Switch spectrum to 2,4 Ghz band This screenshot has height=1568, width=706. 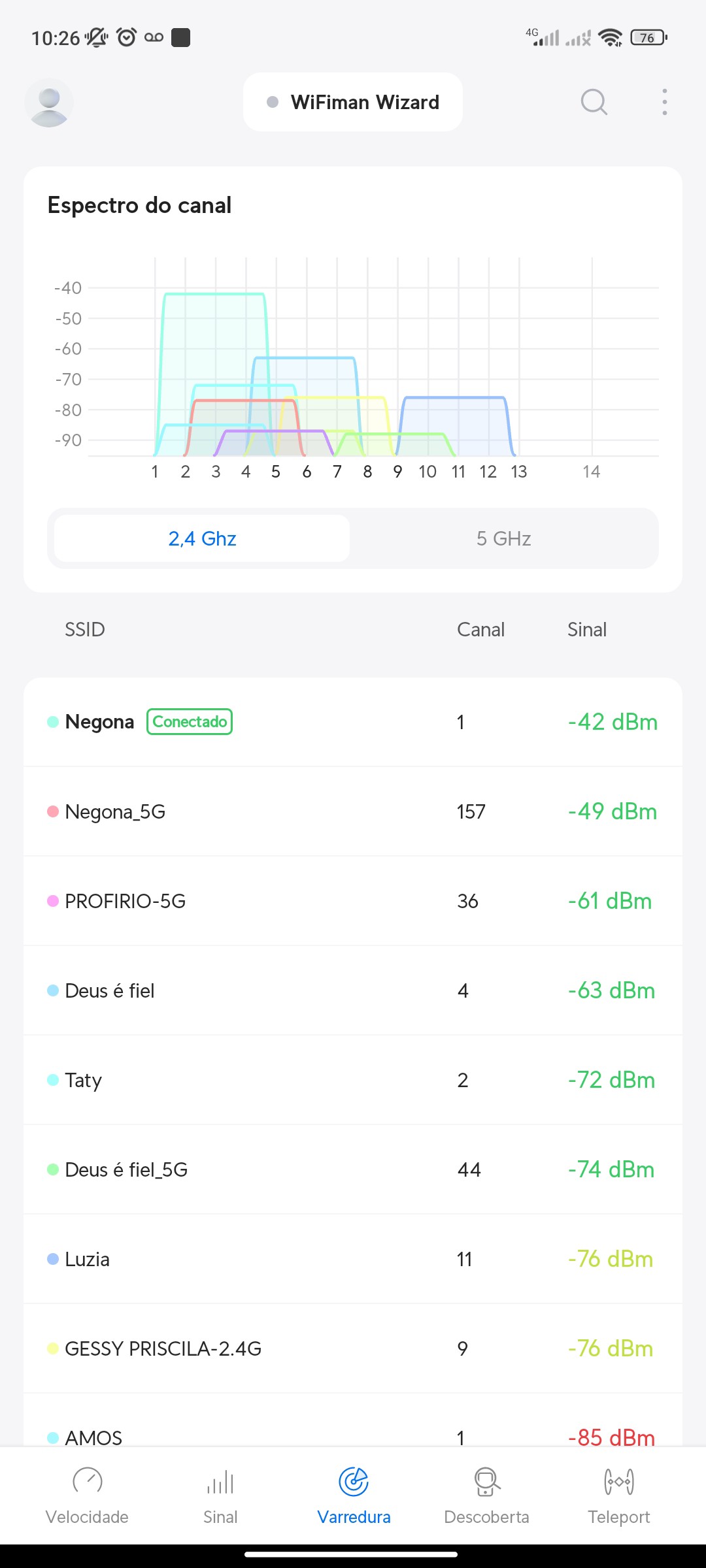point(202,538)
